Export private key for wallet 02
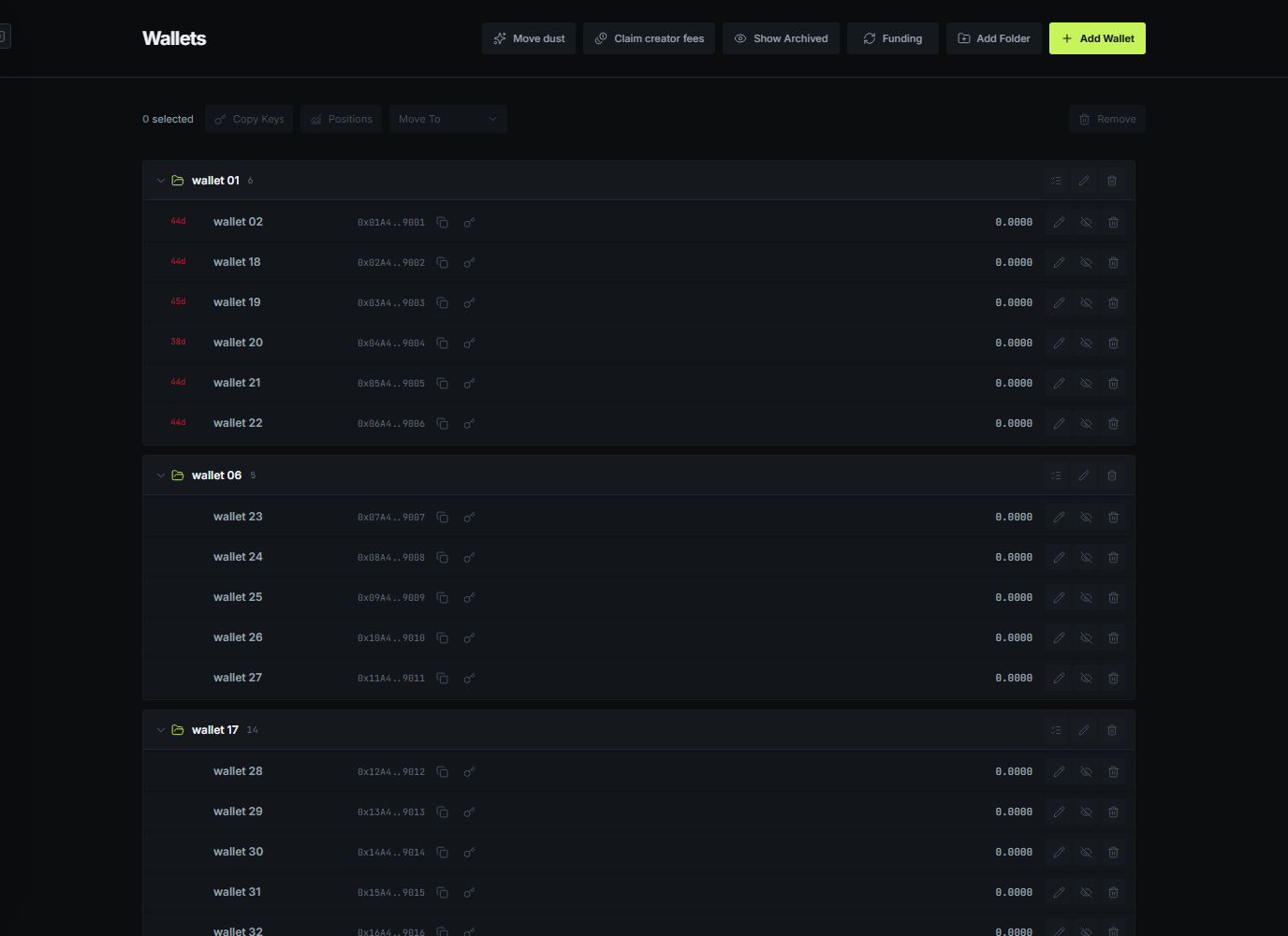This screenshot has width=1288, height=936. tap(469, 223)
